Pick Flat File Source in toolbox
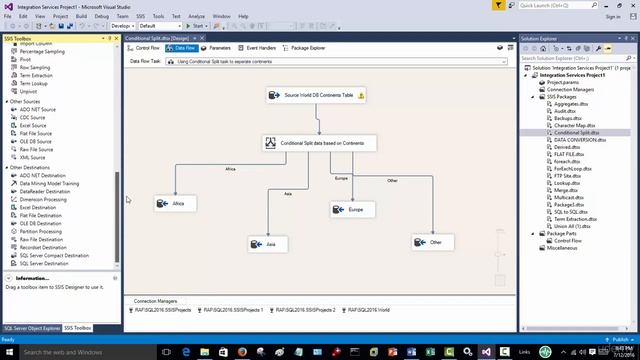640x360 pixels. (x=36, y=133)
